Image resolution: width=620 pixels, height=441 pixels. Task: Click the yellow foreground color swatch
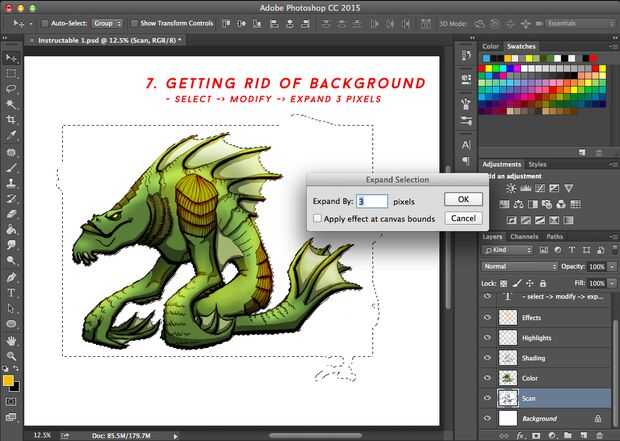click(x=8, y=380)
